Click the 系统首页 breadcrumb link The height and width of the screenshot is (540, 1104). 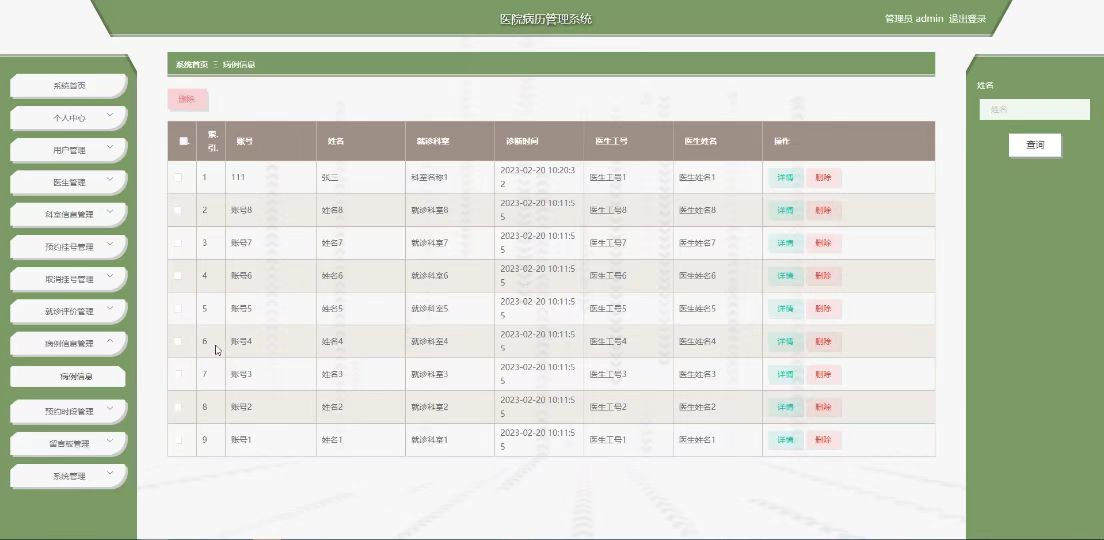click(192, 65)
